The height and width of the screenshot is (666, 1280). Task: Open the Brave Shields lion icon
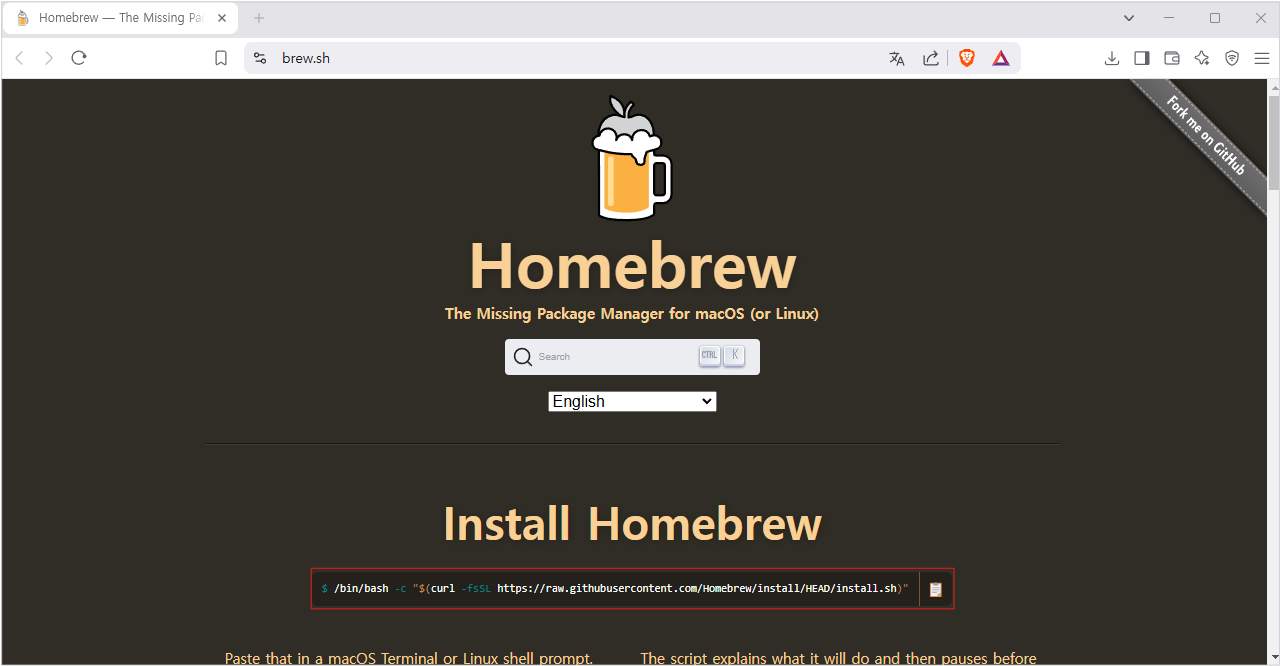click(967, 58)
